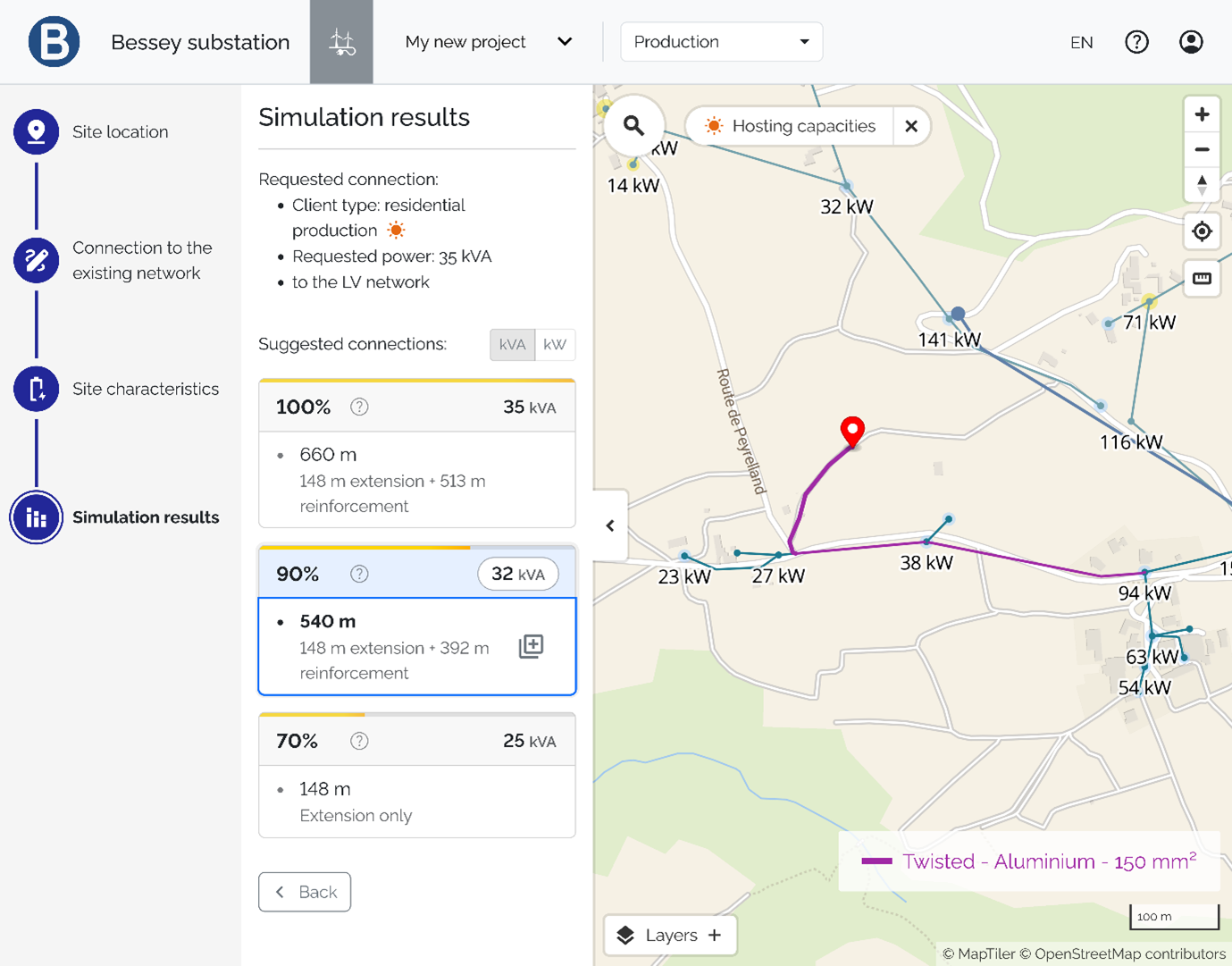Open the map ruler measurement tool
This screenshot has height=966, width=1232.
tap(1202, 279)
